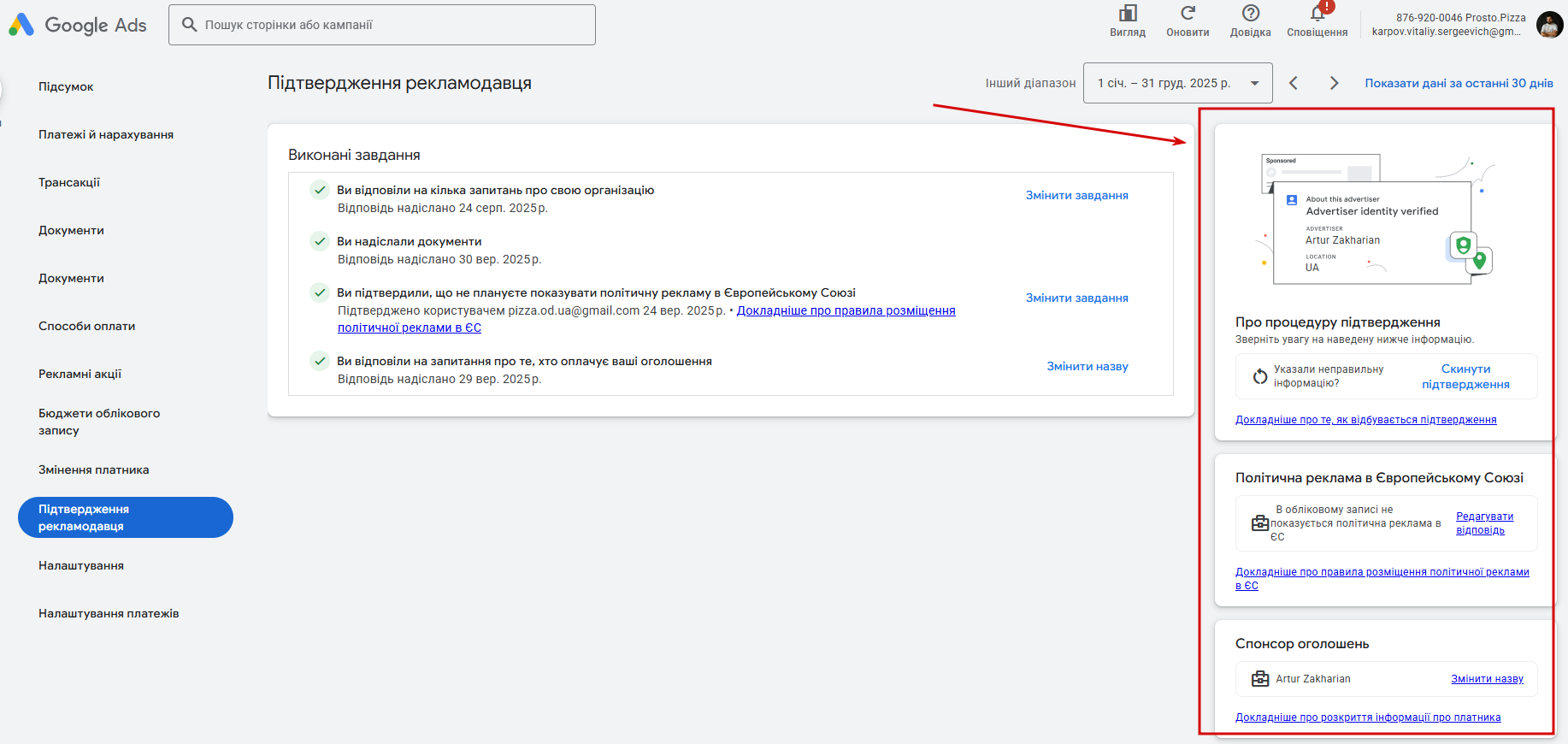This screenshot has width=1568, height=744.
Task: Click Показати дані за останні 30 днів
Action: 1459,83
